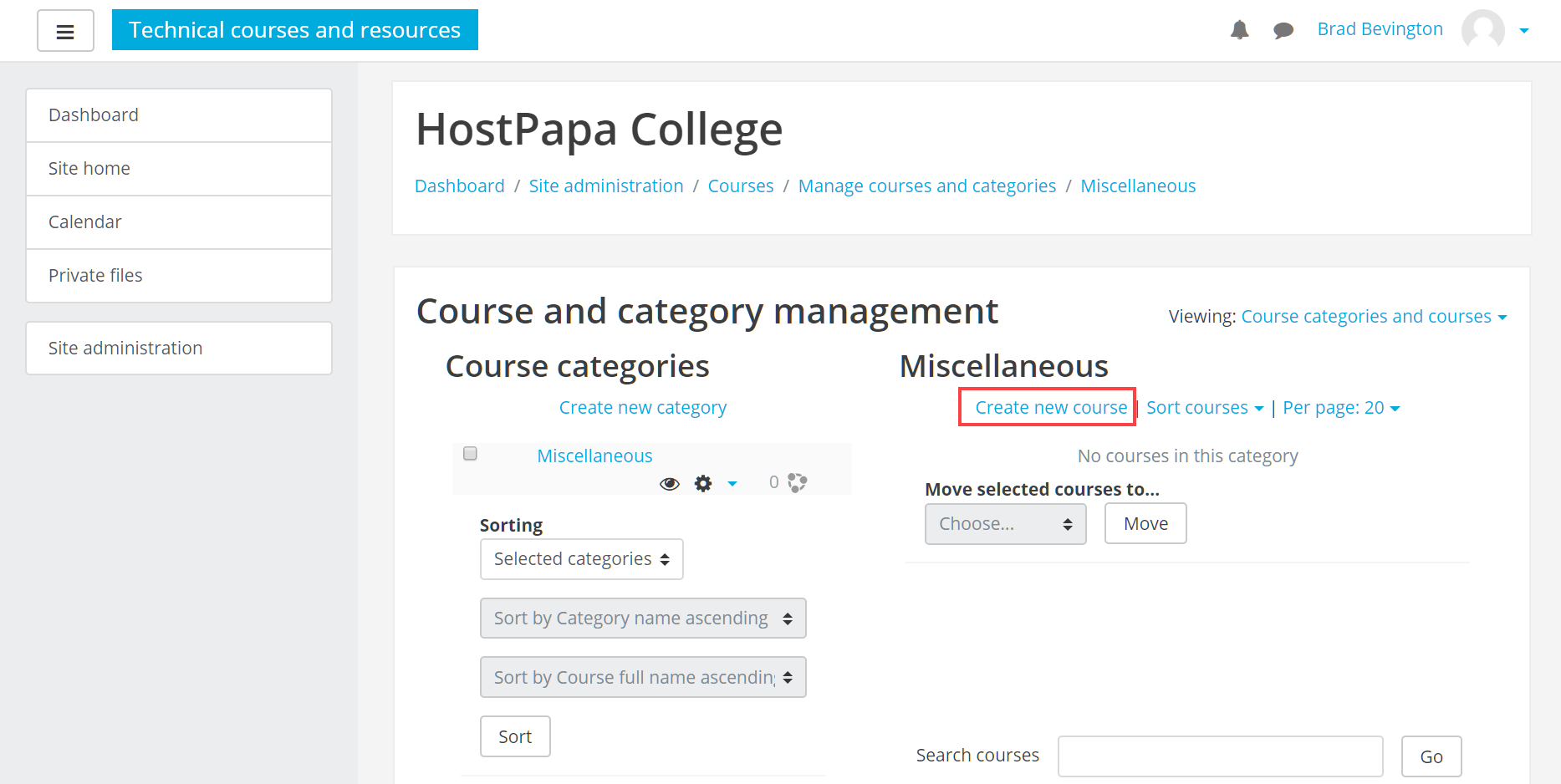Open the hamburger side menu toggle
This screenshot has height=784, width=1561.
click(65, 31)
